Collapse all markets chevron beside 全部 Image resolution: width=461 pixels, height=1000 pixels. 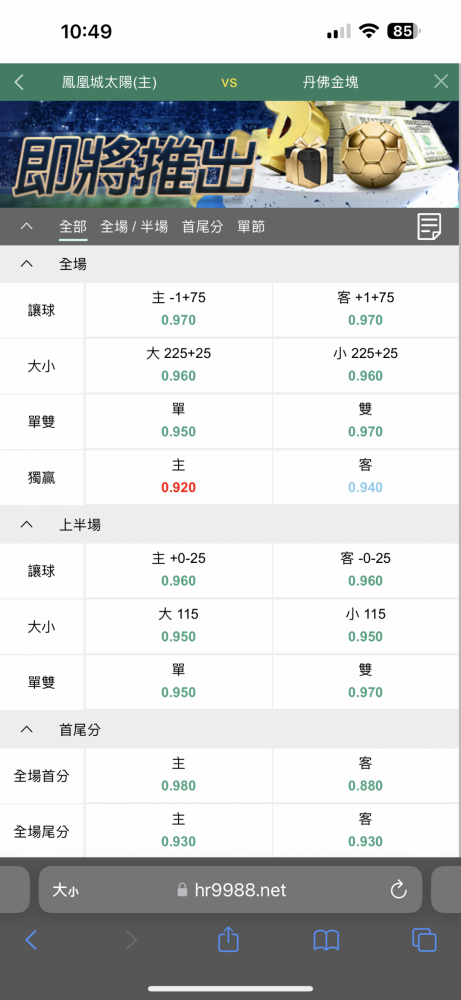[x=26, y=226]
